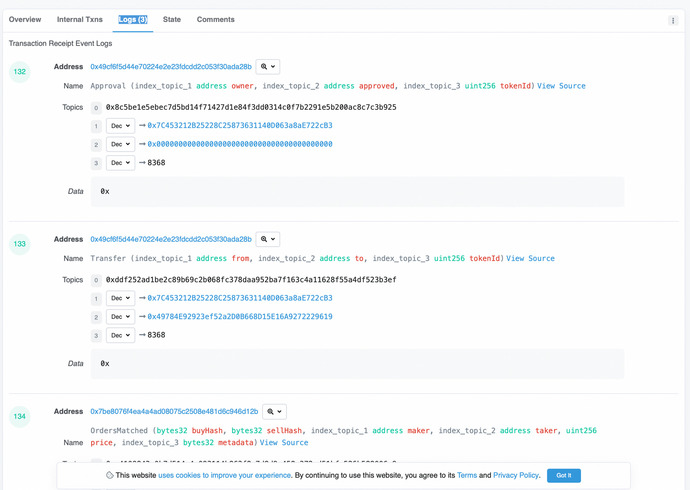Open Dec dropdown for topic 3 in log 133

[120, 335]
